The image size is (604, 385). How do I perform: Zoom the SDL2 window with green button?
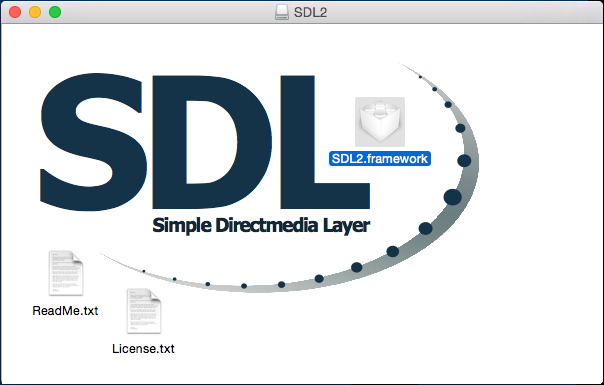point(55,12)
